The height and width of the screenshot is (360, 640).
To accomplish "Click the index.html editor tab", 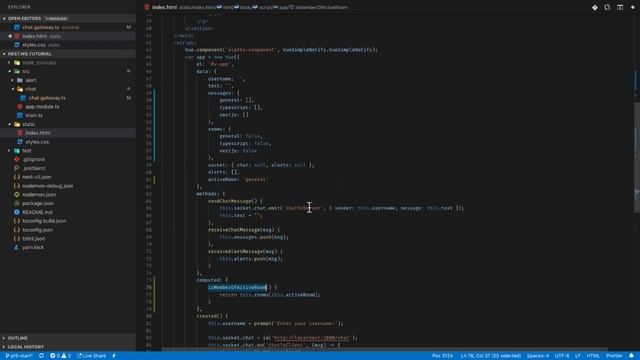I will (164, 7).
